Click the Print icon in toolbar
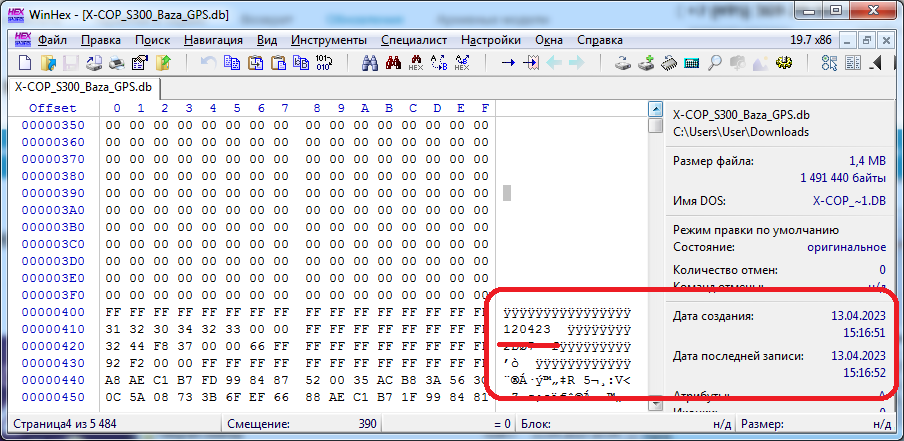The width and height of the screenshot is (904, 441). [x=117, y=63]
